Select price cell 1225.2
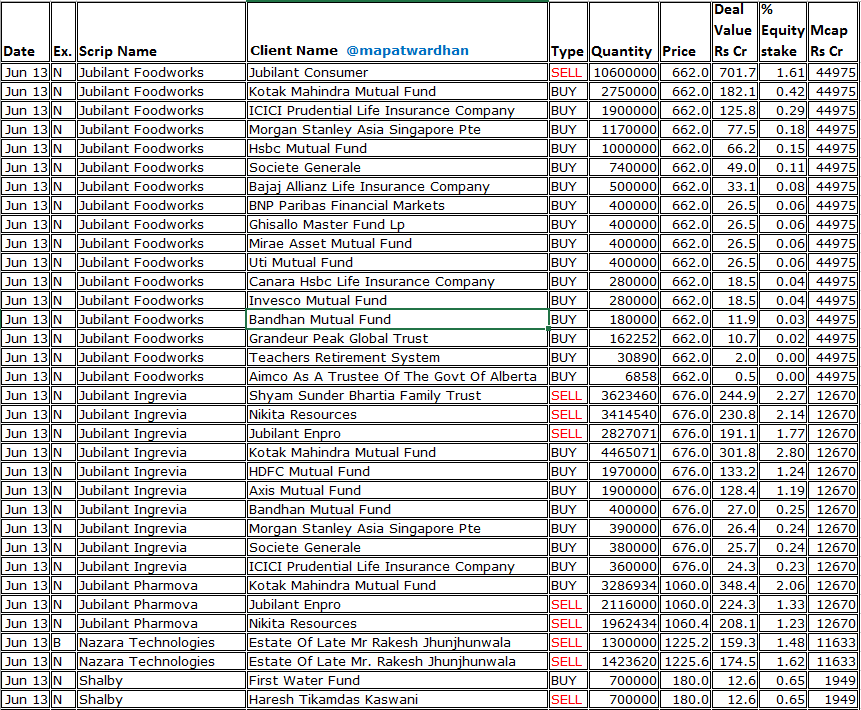861x710 pixels. (x=685, y=642)
